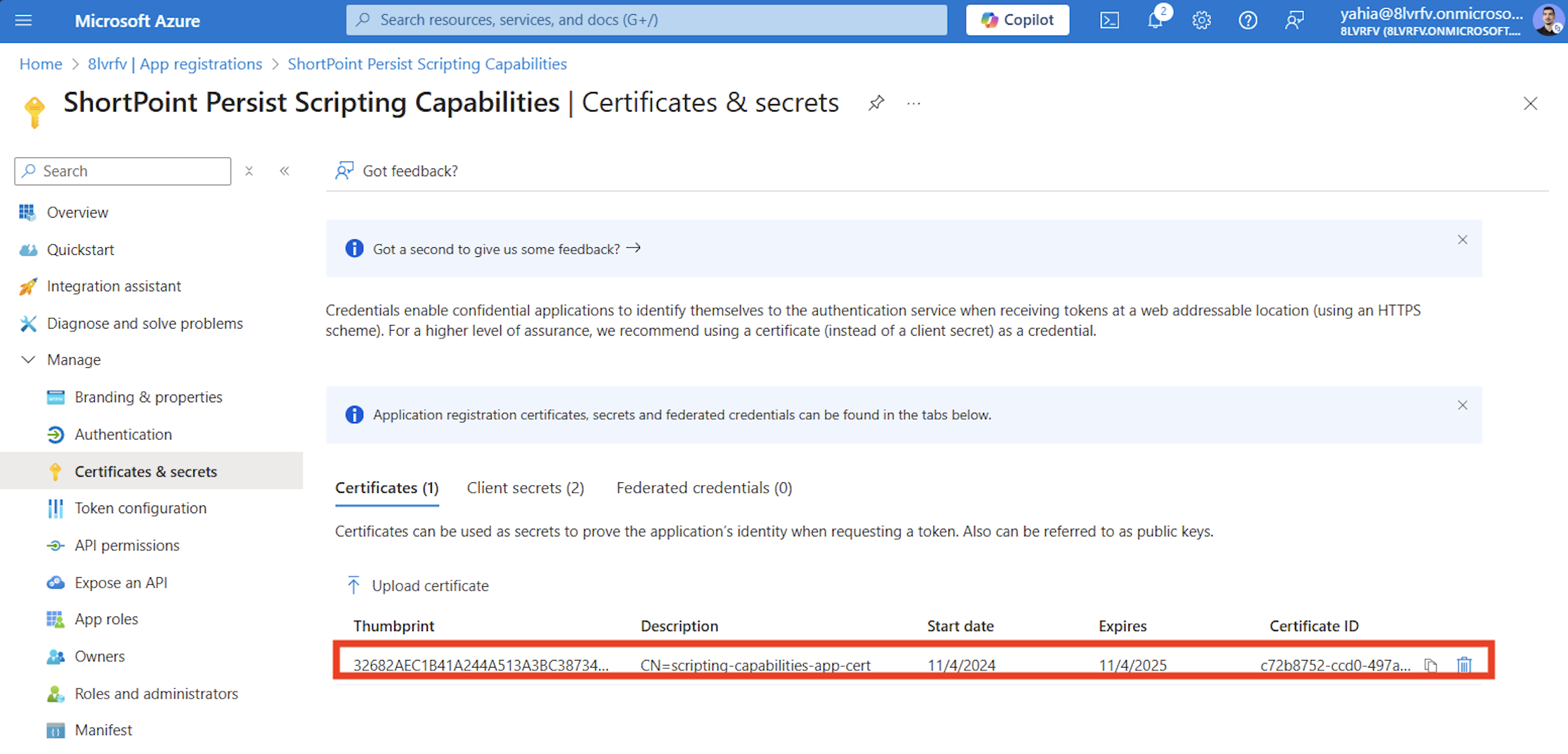1568x754 pixels.
Task: Click the Certificate ID column header
Action: tap(1314, 626)
